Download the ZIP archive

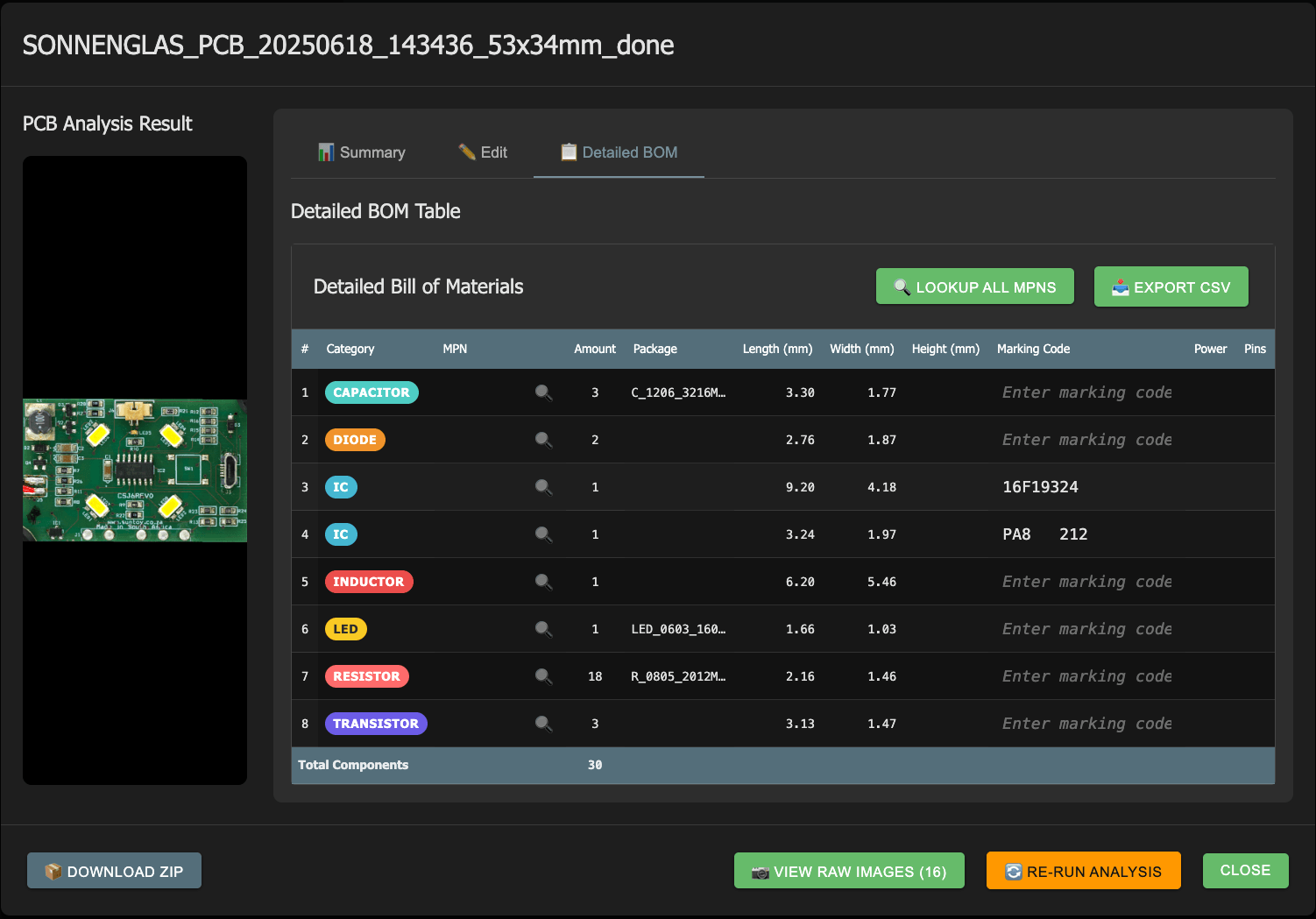click(x=114, y=872)
